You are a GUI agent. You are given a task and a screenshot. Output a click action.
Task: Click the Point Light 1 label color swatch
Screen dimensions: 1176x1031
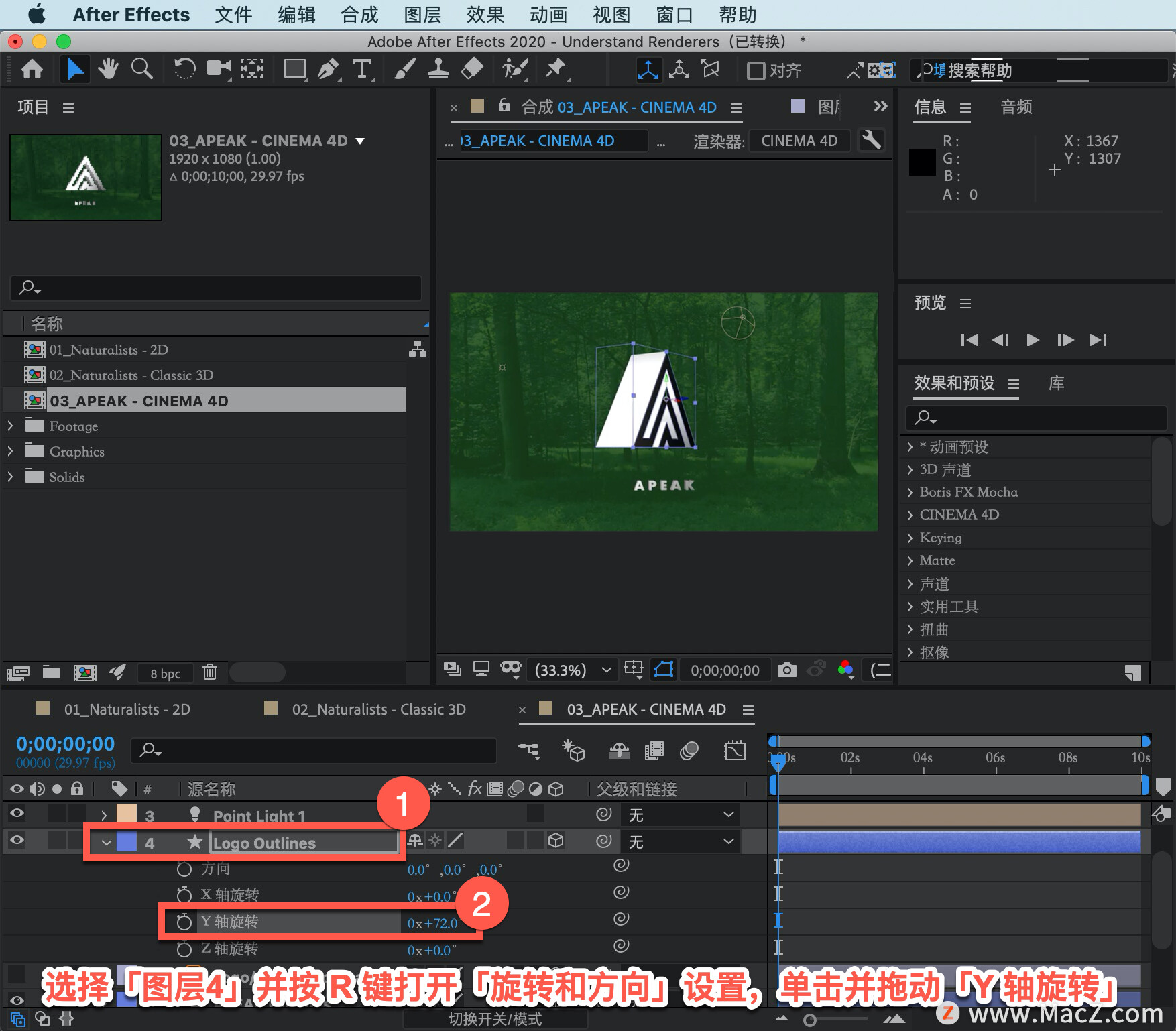127,814
